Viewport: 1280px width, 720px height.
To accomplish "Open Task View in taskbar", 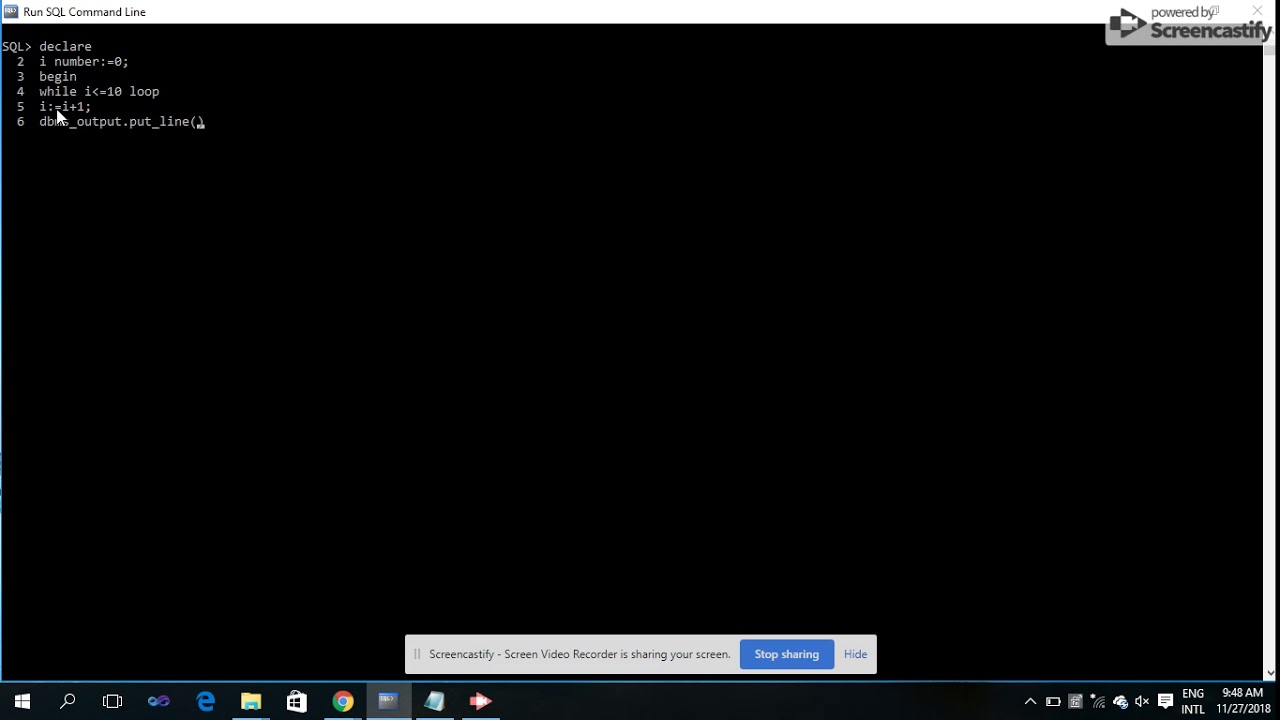I will [x=113, y=701].
